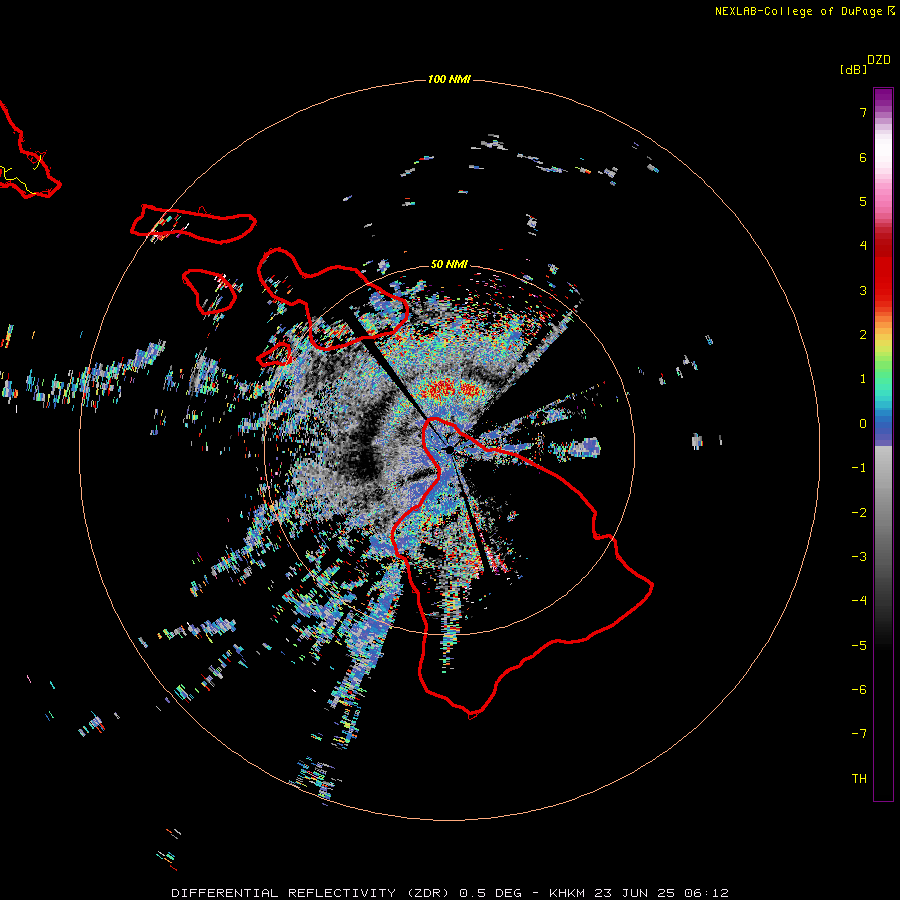Image resolution: width=900 pixels, height=900 pixels.
Task: Click the 6 value on the color scale
Action: click(x=863, y=157)
